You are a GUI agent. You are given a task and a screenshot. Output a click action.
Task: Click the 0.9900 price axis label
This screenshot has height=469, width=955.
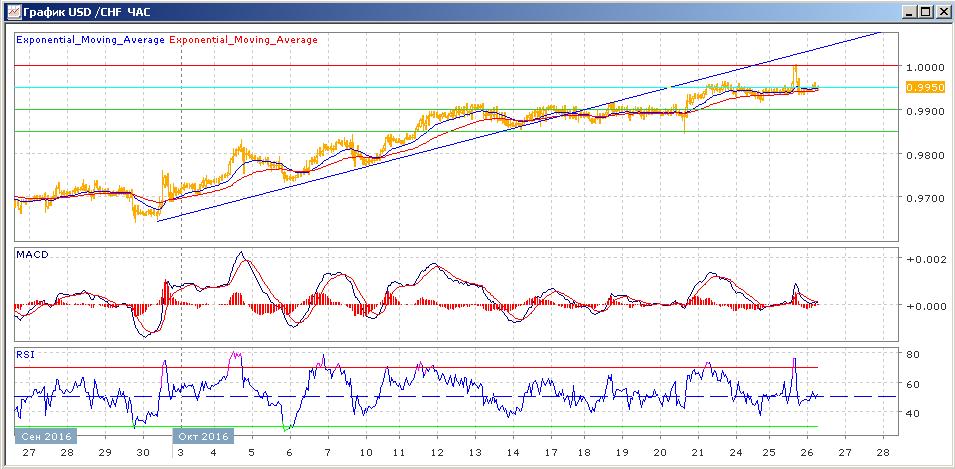(x=925, y=111)
